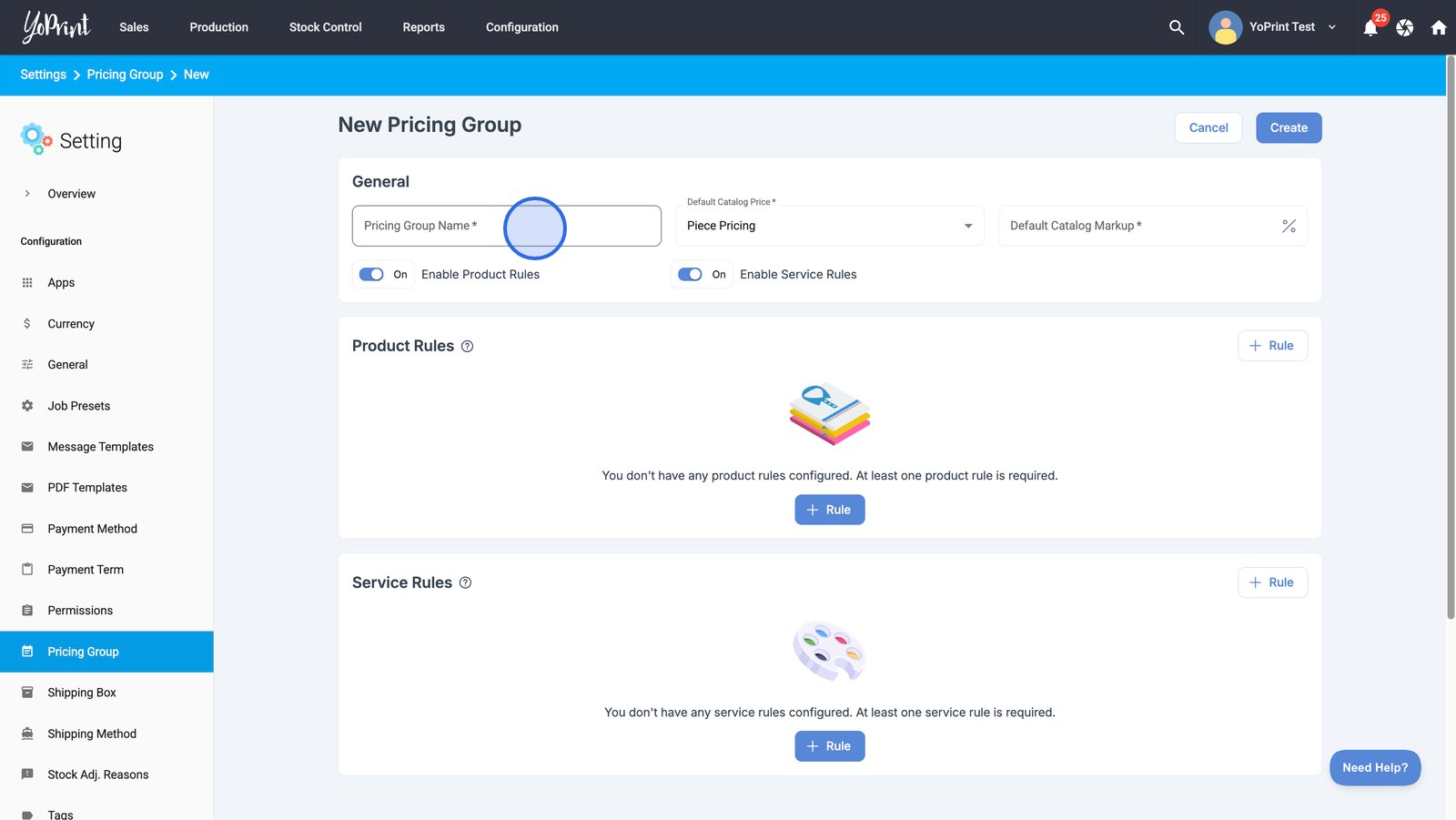Click the Default Catalog Markup field
The image size is (1456, 820).
tap(1137, 226)
